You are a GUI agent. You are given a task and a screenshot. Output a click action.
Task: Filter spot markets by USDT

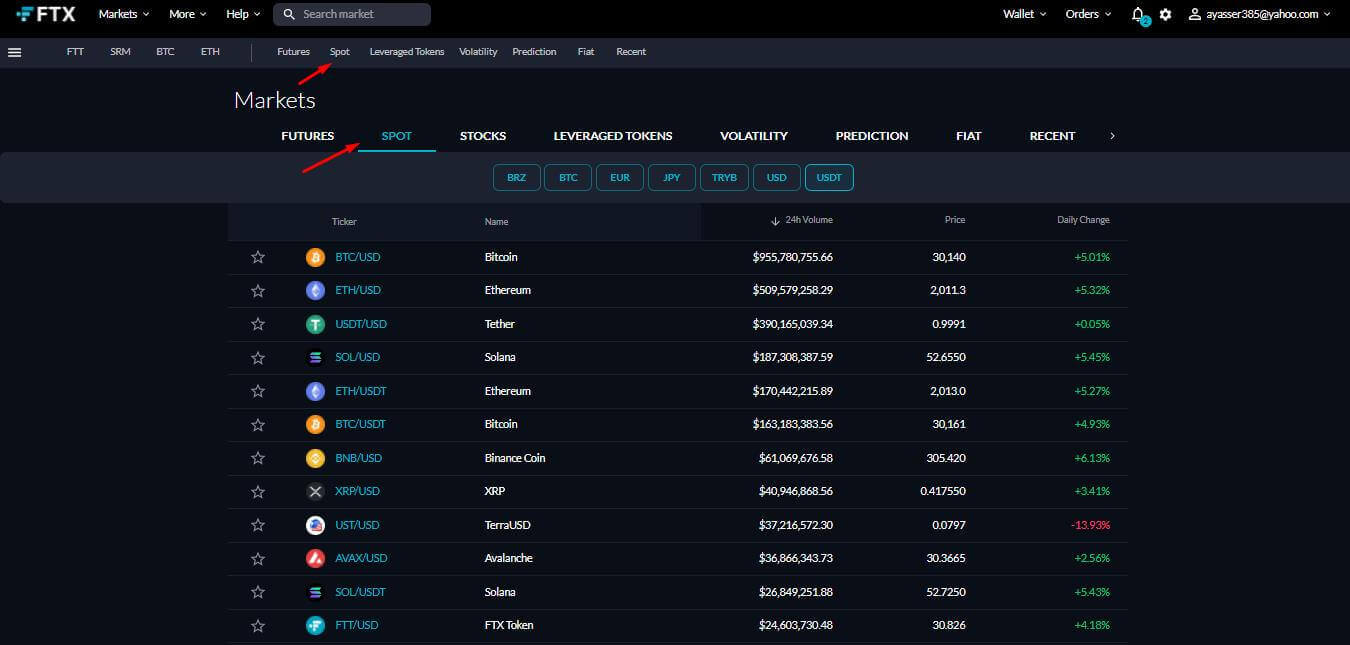pos(829,177)
